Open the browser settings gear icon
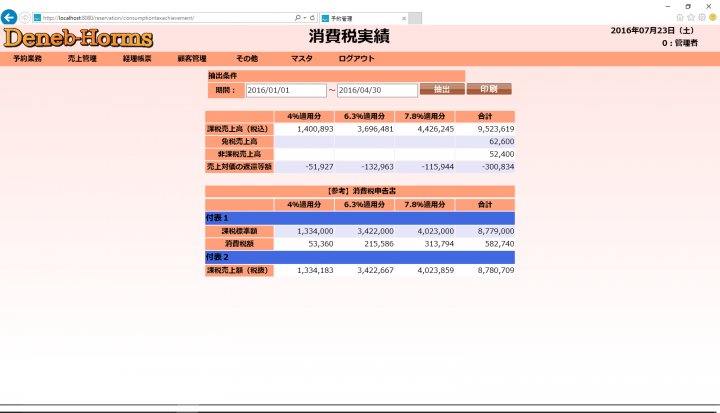 pyautogui.click(x=702, y=17)
